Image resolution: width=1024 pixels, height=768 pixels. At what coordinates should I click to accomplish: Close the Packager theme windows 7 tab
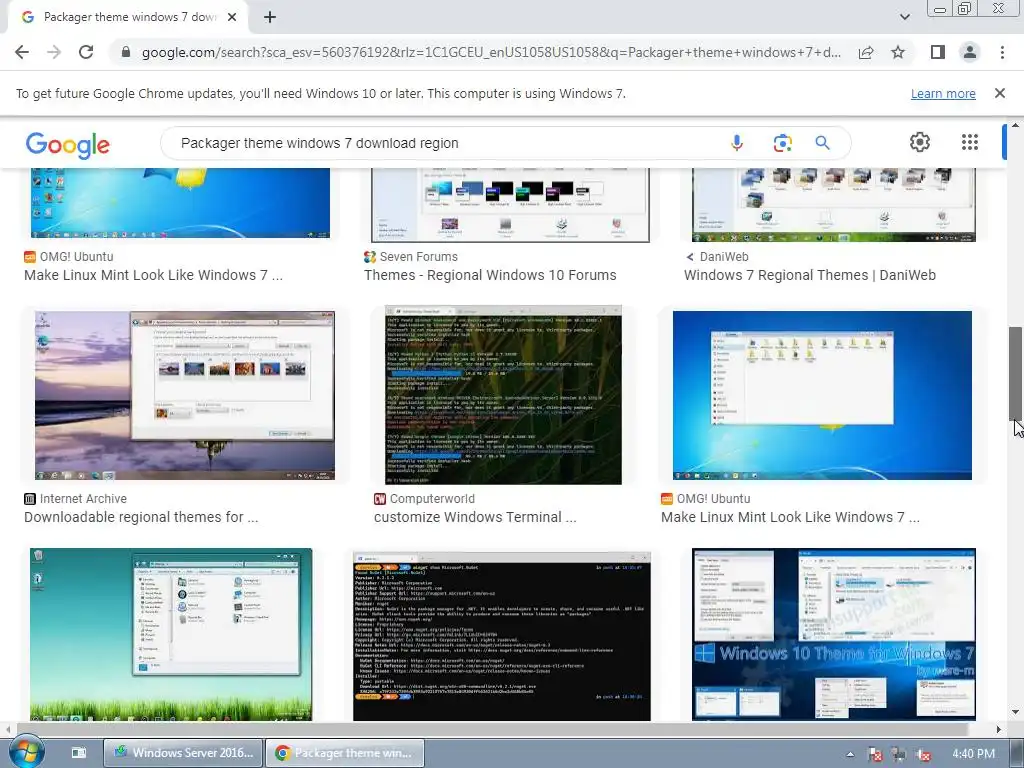click(232, 17)
